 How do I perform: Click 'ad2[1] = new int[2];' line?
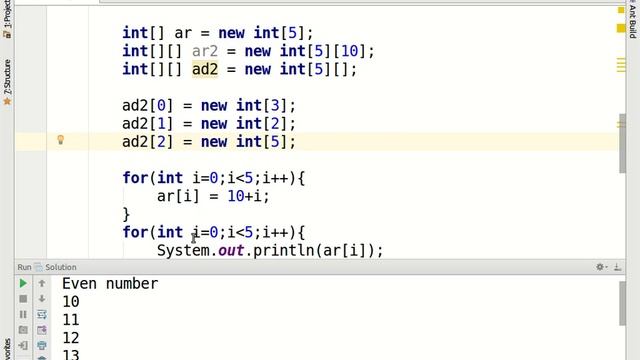coord(209,124)
